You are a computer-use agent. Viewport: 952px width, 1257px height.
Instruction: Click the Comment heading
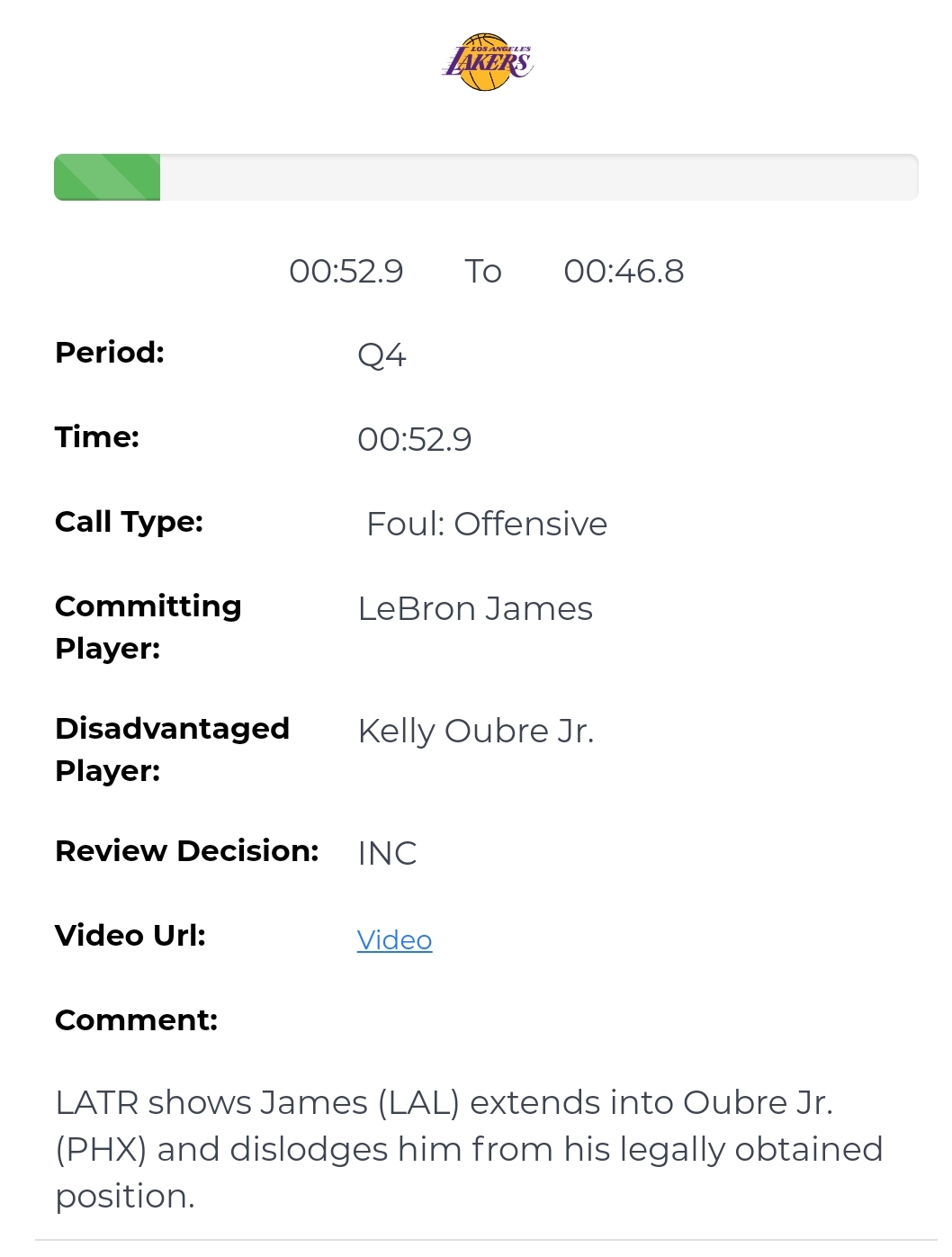click(136, 1019)
